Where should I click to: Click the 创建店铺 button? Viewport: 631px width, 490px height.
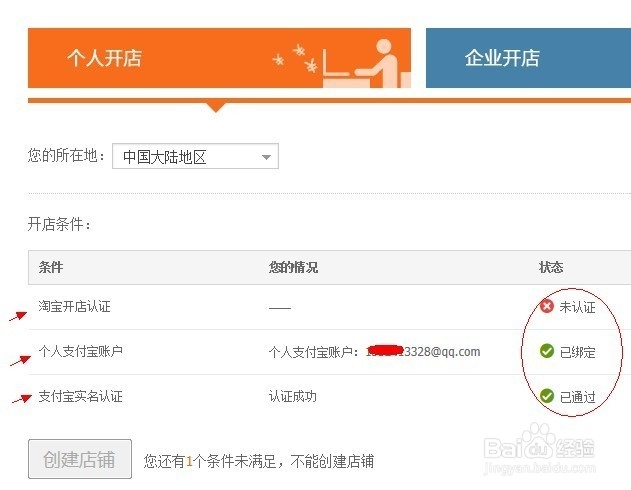[80, 459]
